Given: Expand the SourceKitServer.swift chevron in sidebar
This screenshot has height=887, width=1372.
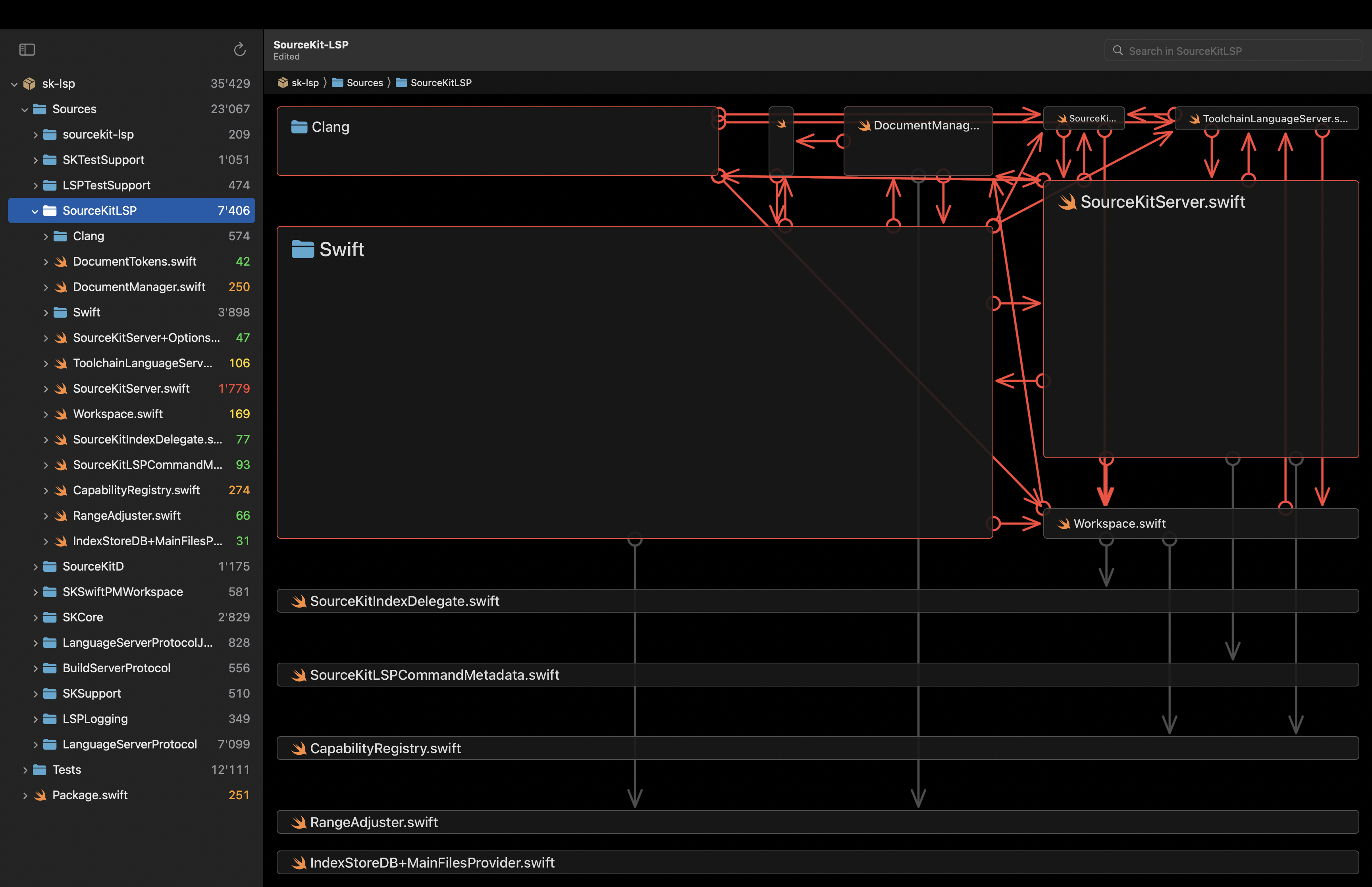Looking at the screenshot, I should (46, 389).
